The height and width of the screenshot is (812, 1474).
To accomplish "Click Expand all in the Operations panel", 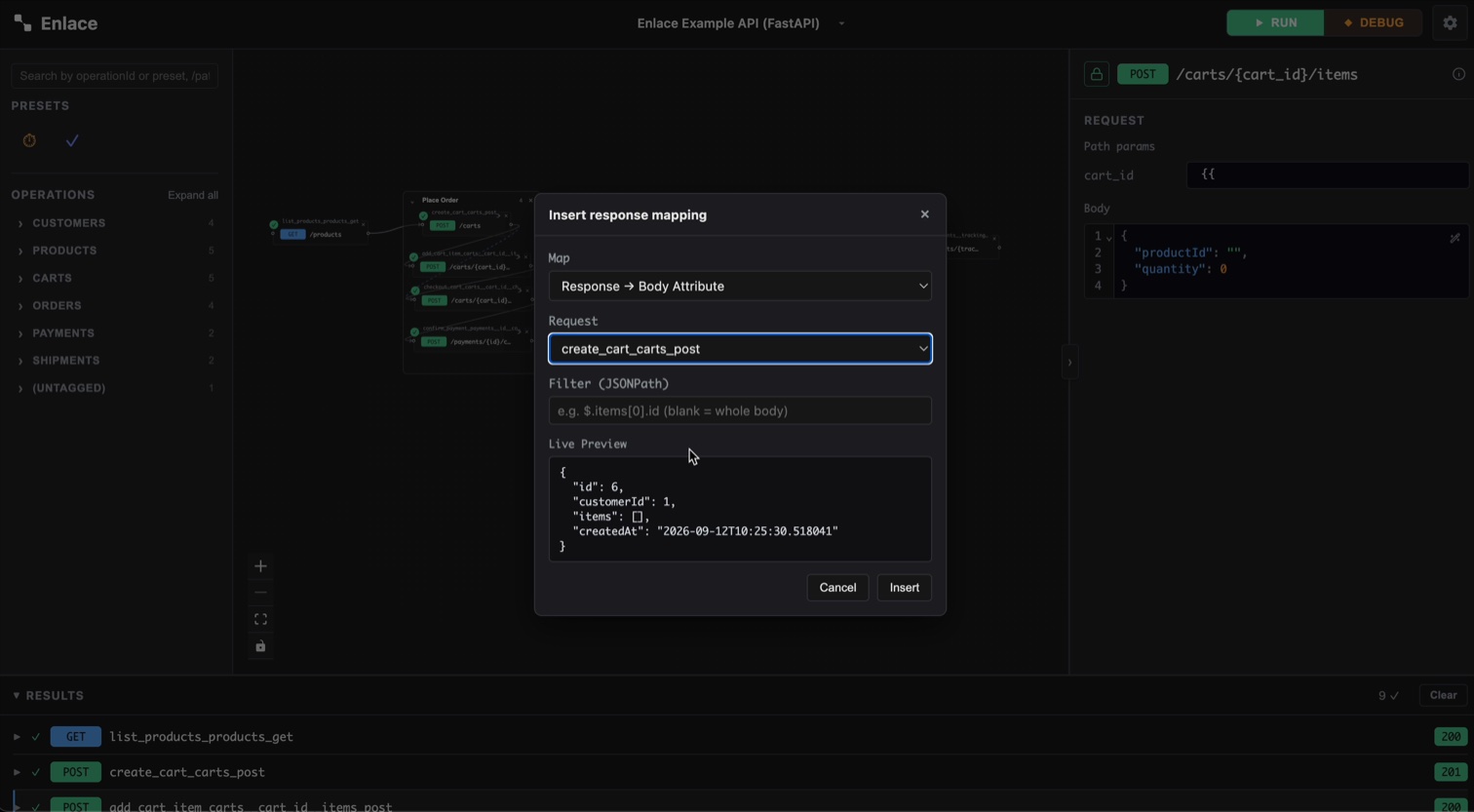I will click(x=193, y=195).
